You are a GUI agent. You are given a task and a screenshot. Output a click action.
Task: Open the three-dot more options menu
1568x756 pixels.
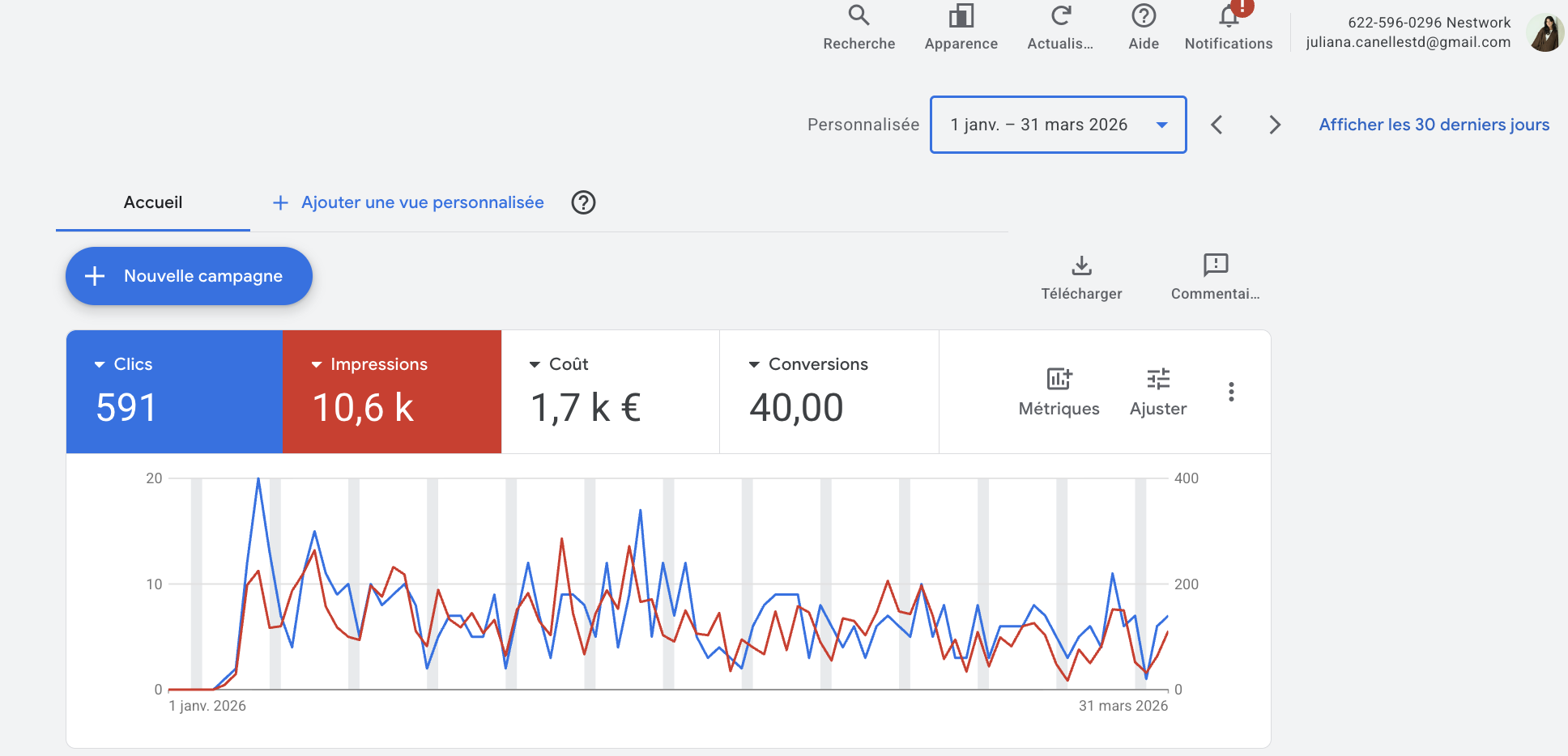[x=1231, y=392]
